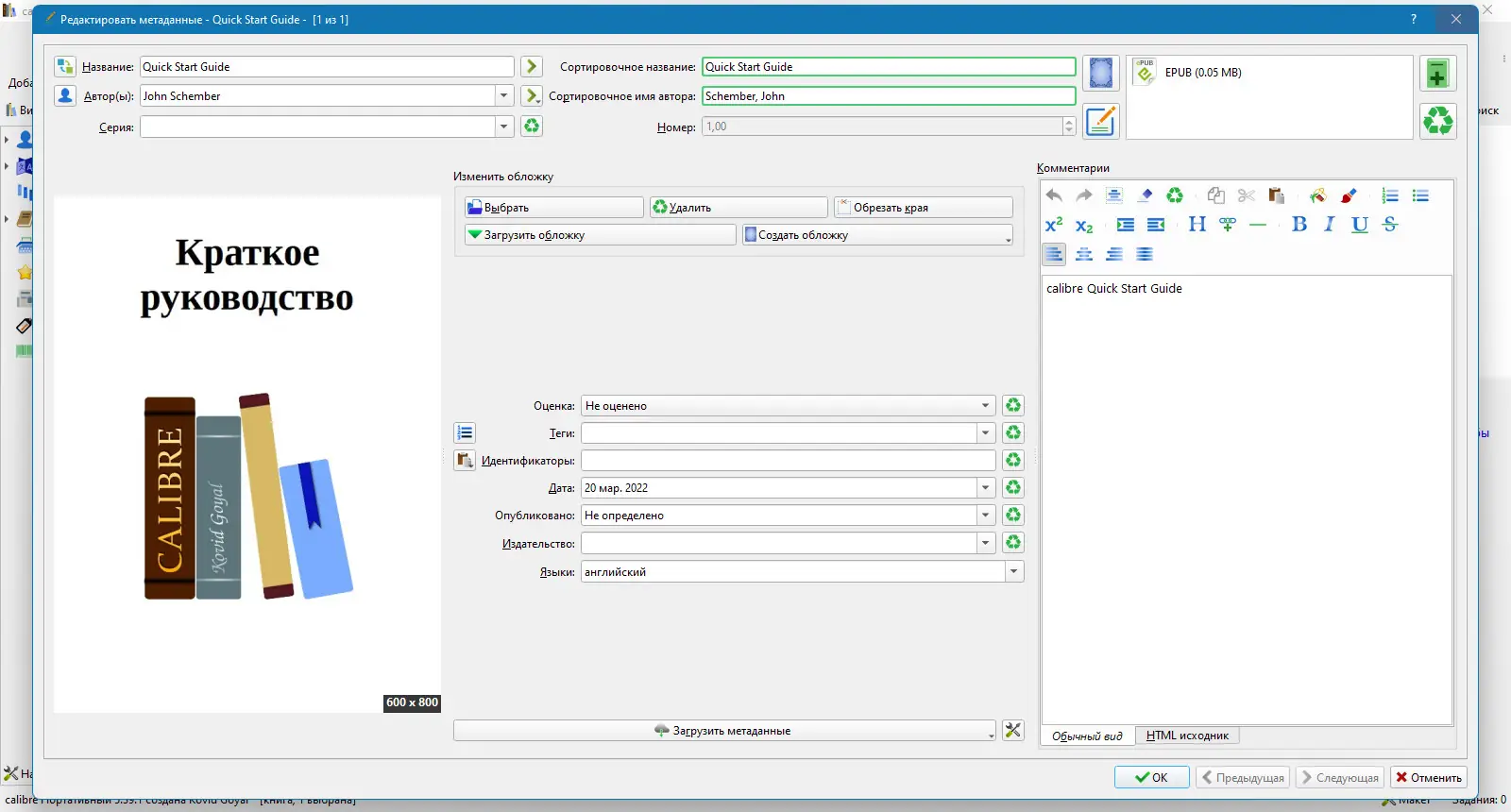Clear identifiers using recycle icon
1511x812 pixels.
click(x=1013, y=460)
